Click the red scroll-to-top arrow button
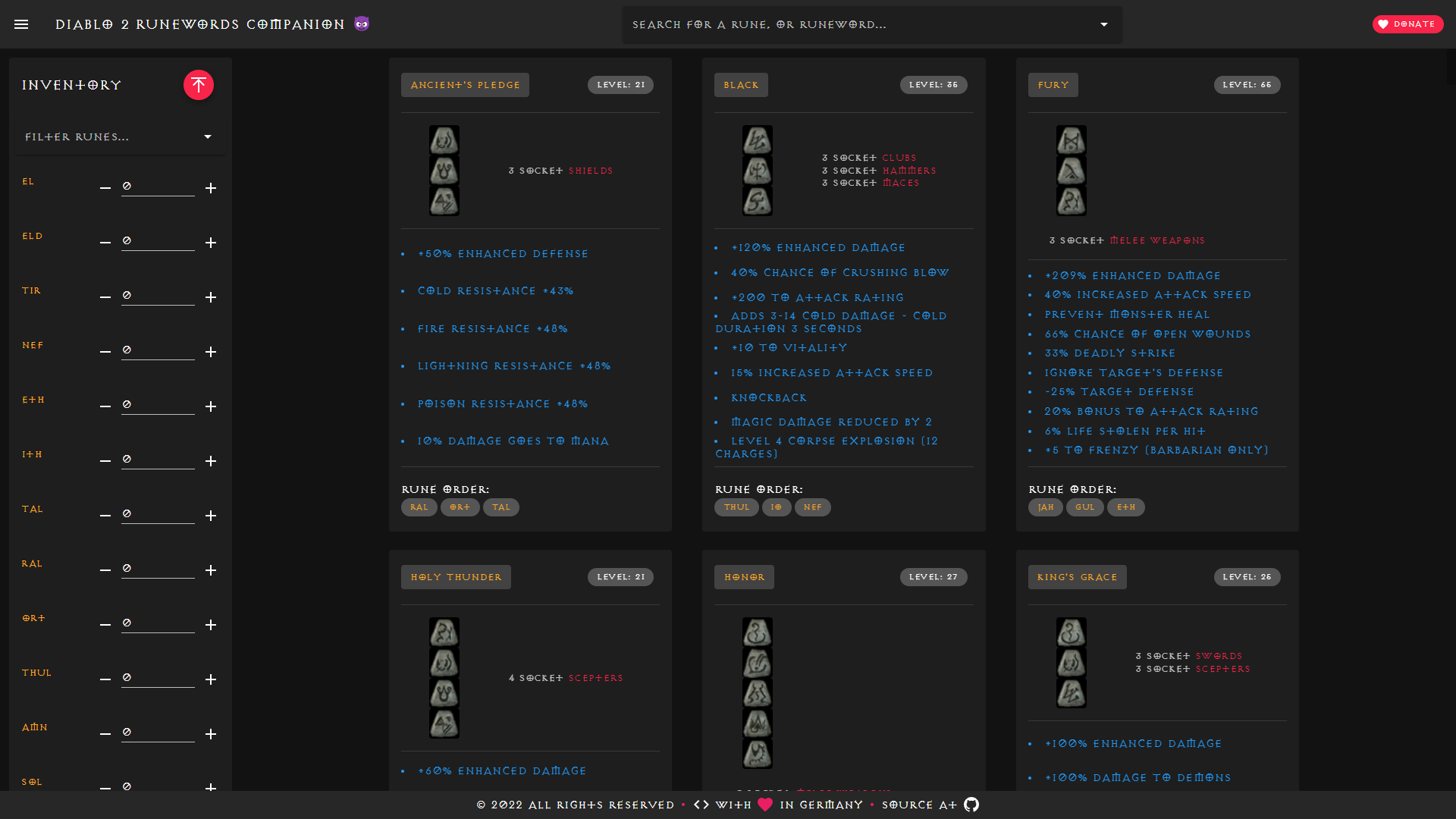 pos(198,85)
